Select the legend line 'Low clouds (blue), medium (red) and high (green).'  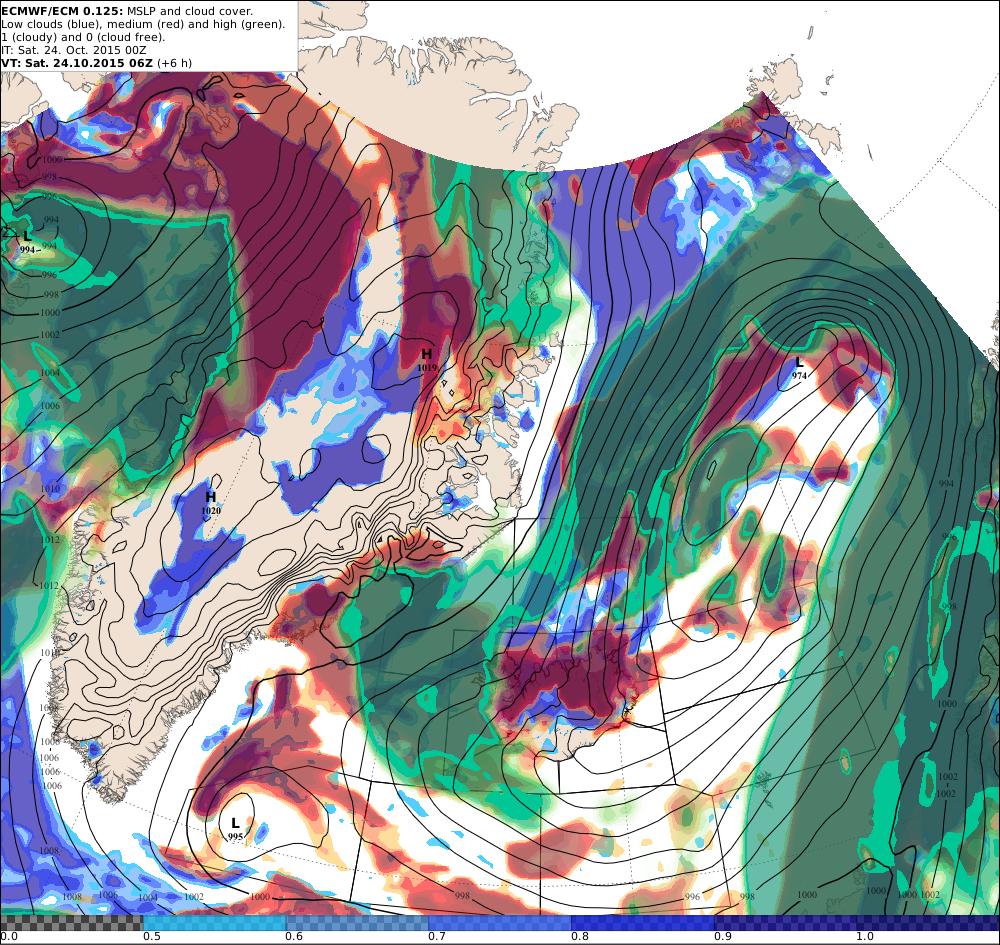tap(143, 24)
